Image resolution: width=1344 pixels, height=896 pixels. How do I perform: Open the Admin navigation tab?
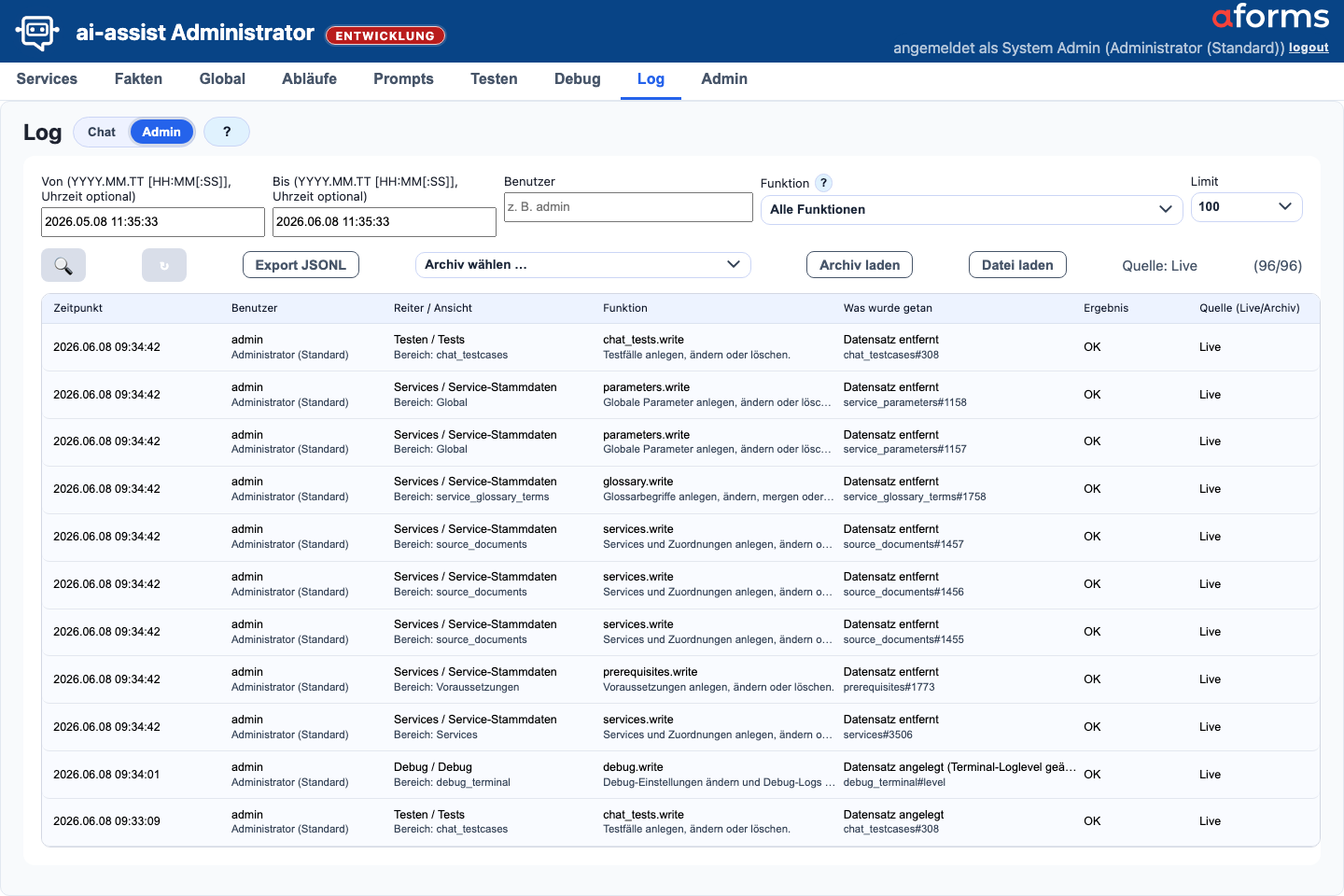tap(724, 79)
